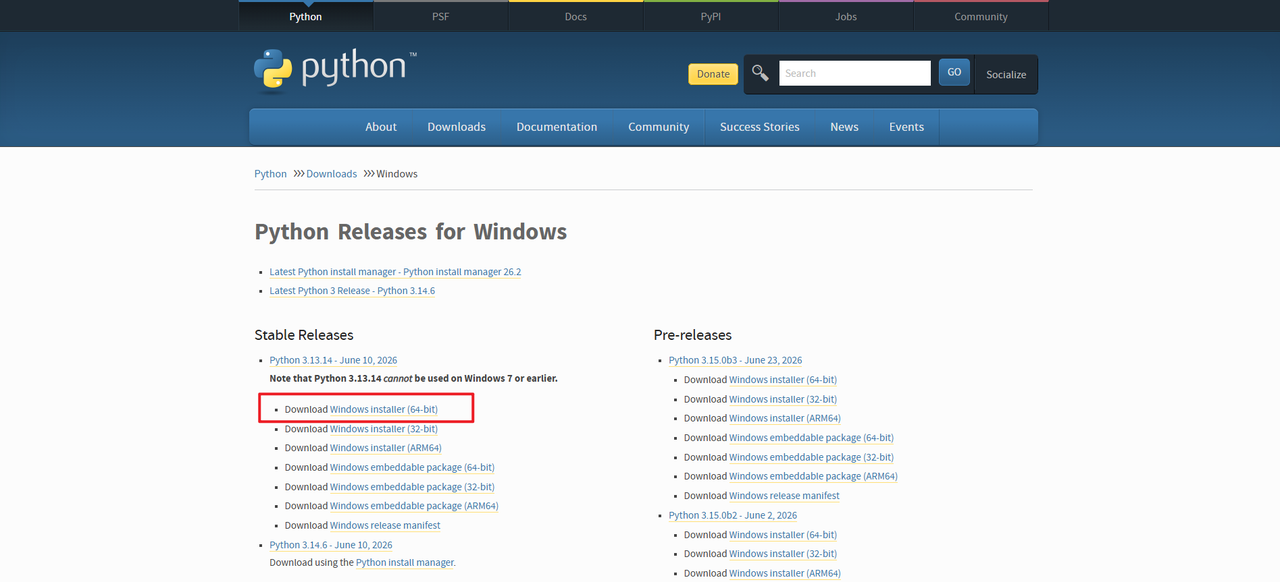The height and width of the screenshot is (582, 1280).
Task: Open the Downloads navigation menu
Action: [456, 127]
